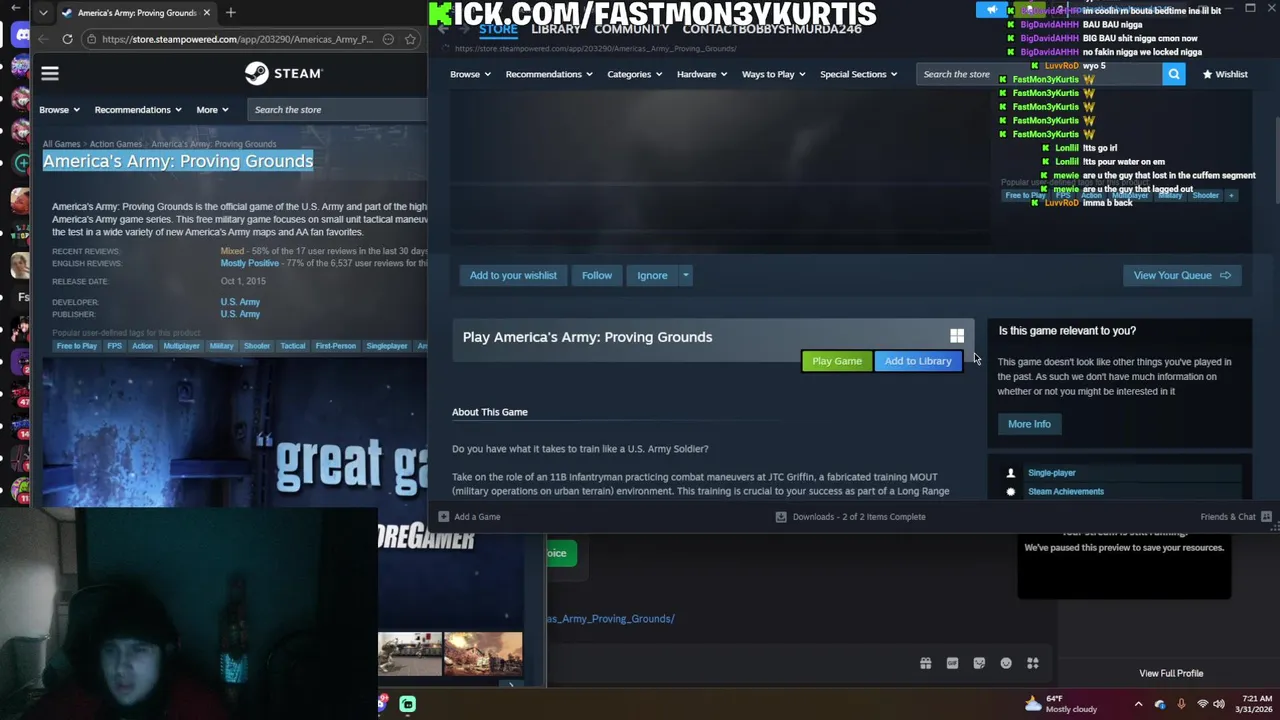Click the green Play Game button

point(837,361)
